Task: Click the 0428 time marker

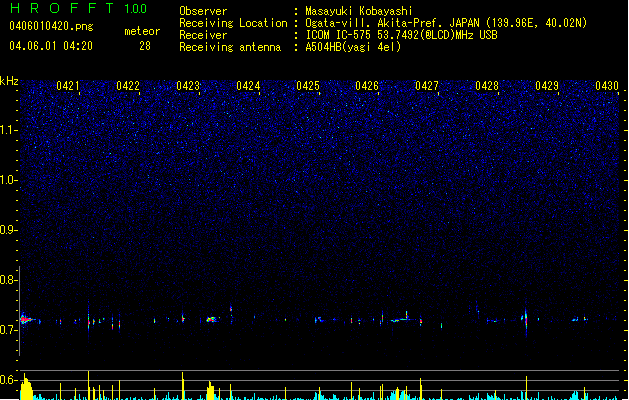Action: click(x=487, y=86)
